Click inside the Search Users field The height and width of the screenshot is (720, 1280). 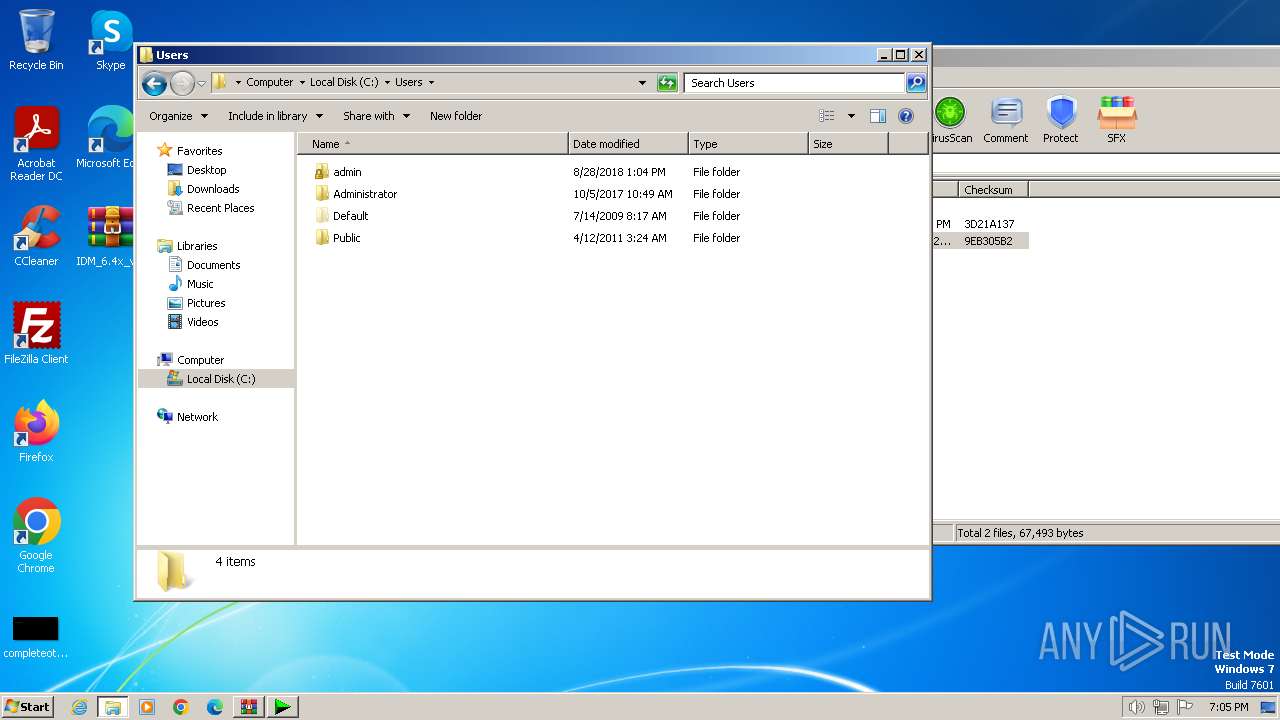click(x=795, y=83)
